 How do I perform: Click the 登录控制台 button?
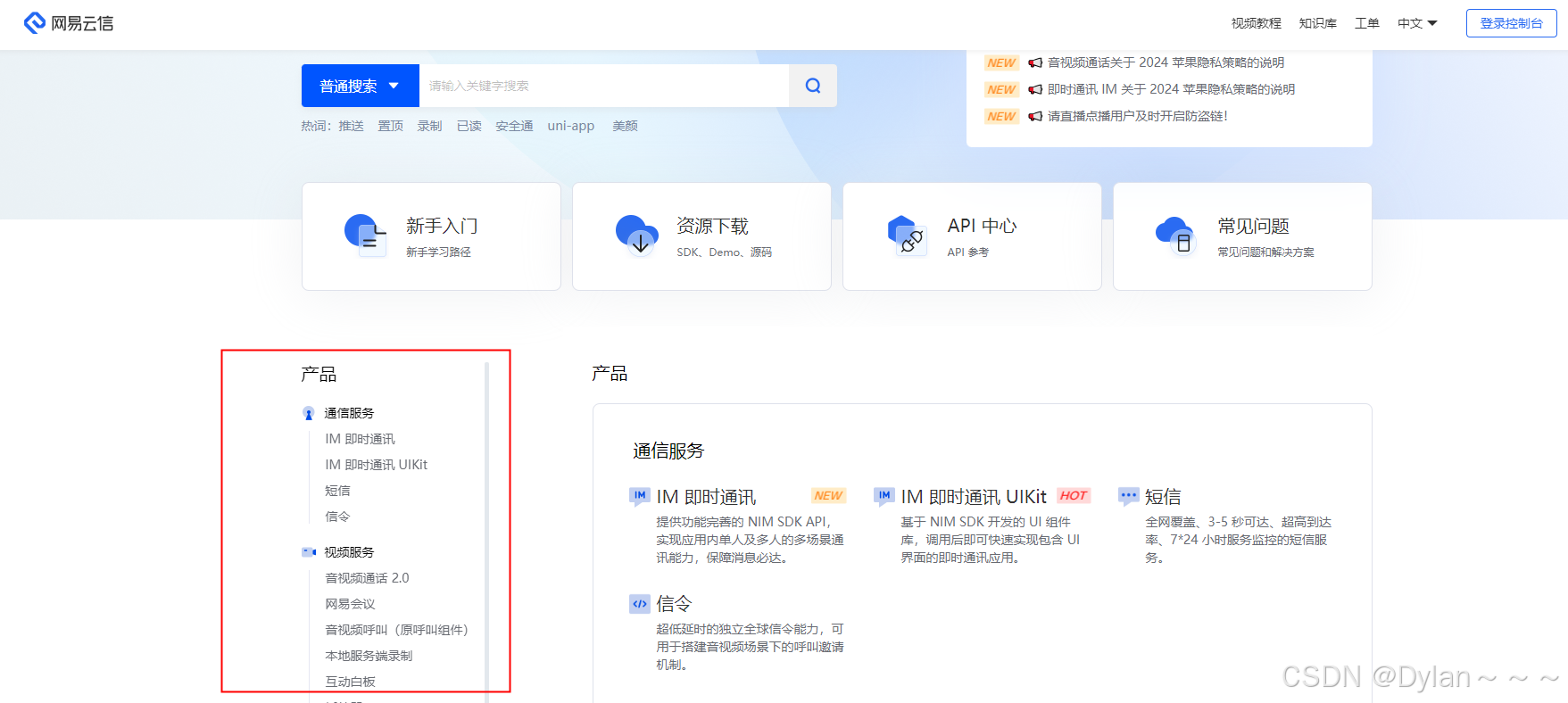[x=1511, y=23]
